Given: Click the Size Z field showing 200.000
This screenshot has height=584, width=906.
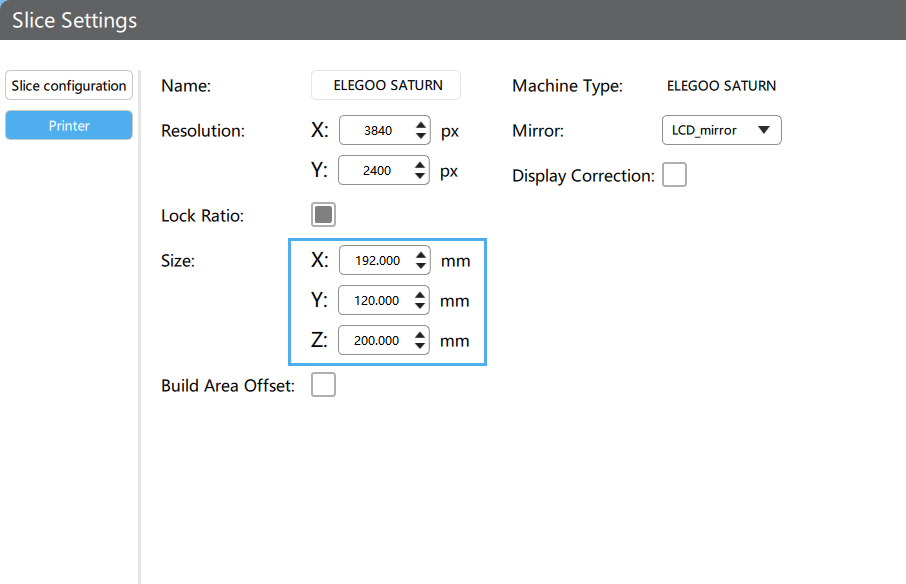Looking at the screenshot, I should (377, 341).
